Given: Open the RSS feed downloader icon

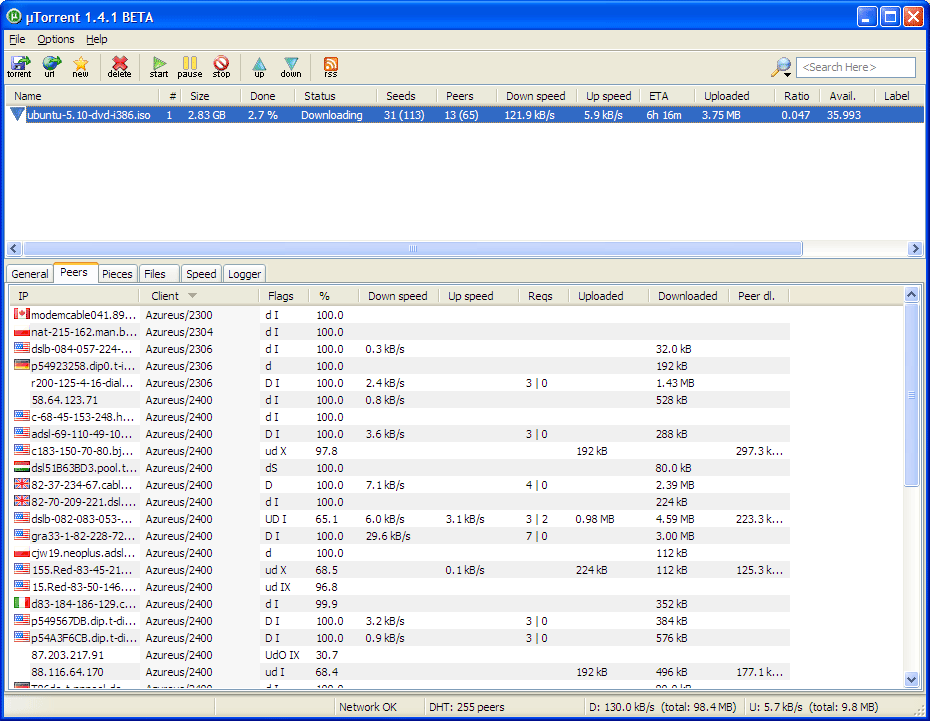Looking at the screenshot, I should tap(330, 66).
